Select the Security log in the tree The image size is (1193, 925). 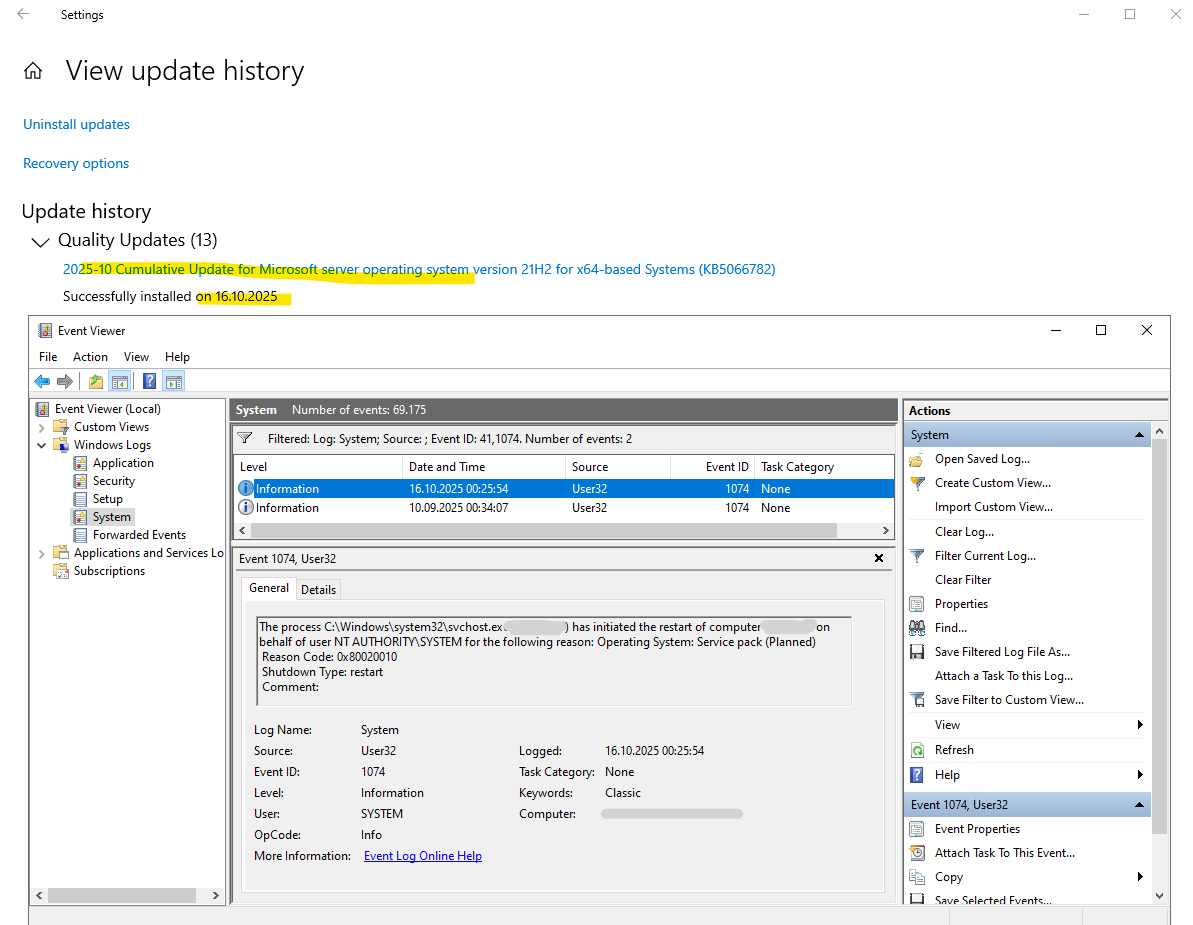[x=113, y=481]
